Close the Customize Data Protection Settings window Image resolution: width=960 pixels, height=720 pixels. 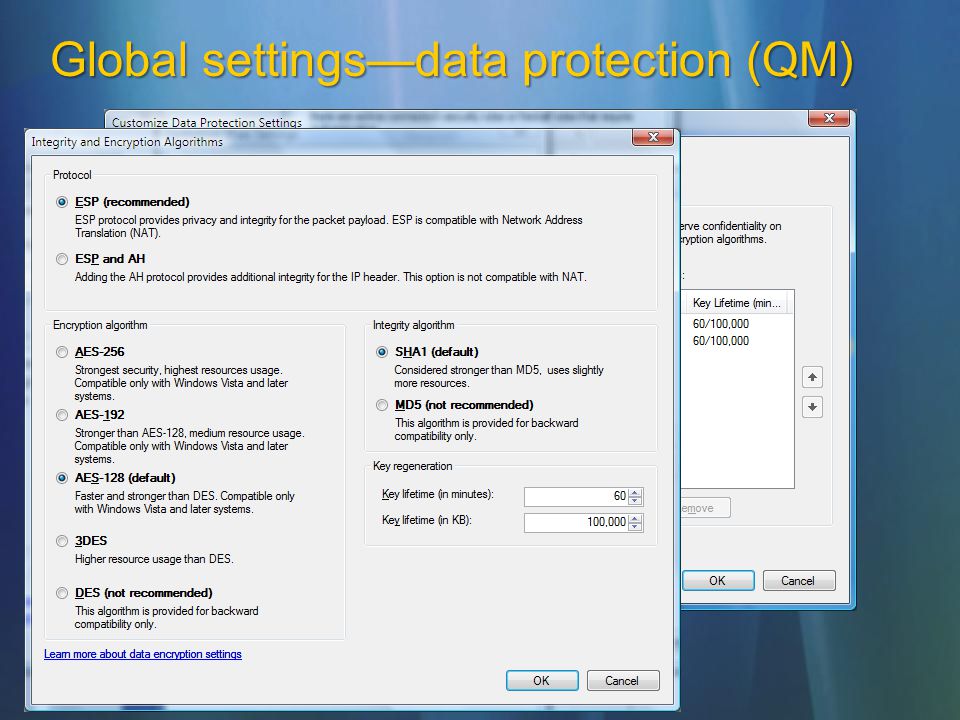[829, 118]
